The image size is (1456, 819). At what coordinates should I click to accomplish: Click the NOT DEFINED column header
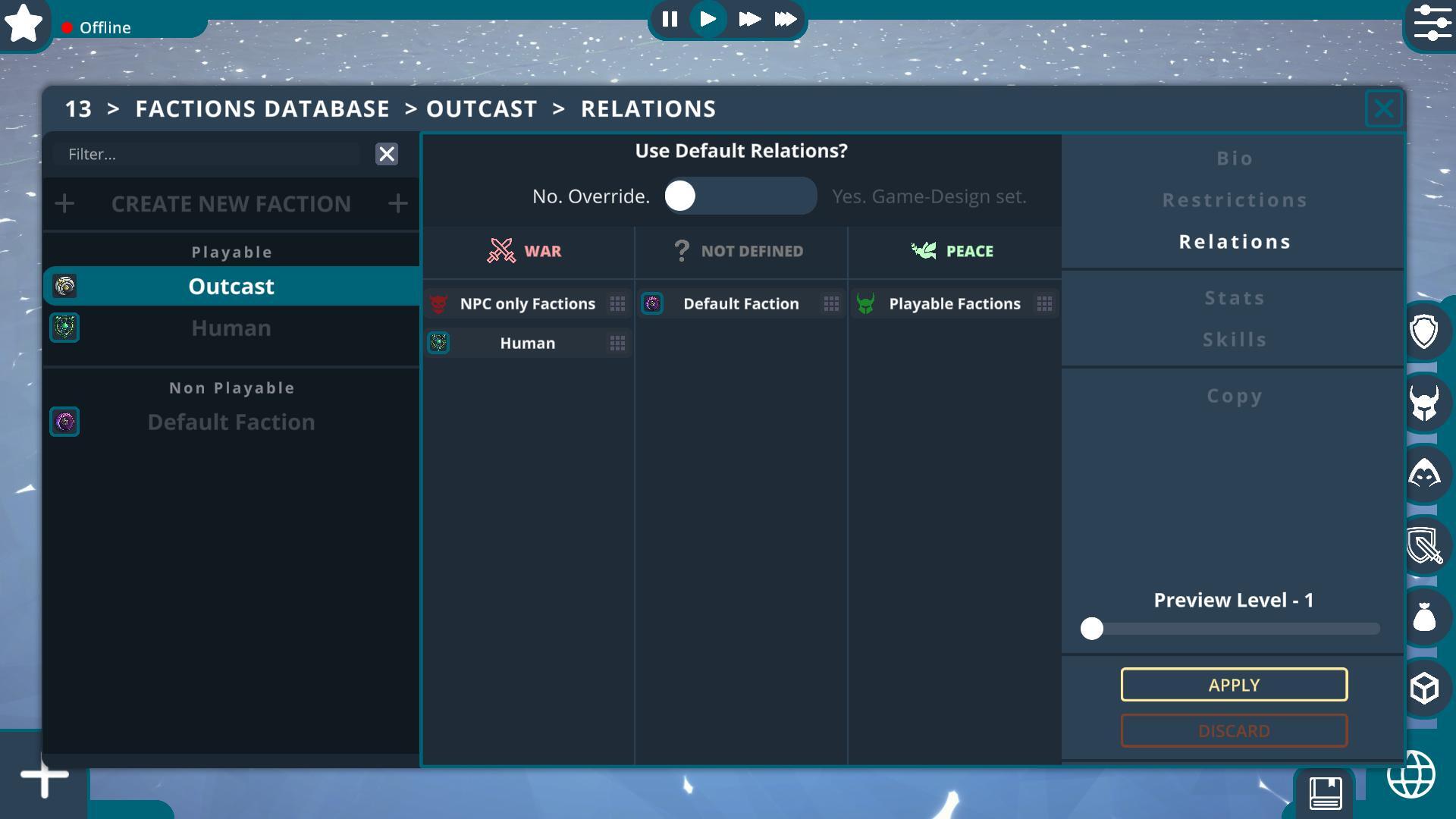tap(741, 251)
